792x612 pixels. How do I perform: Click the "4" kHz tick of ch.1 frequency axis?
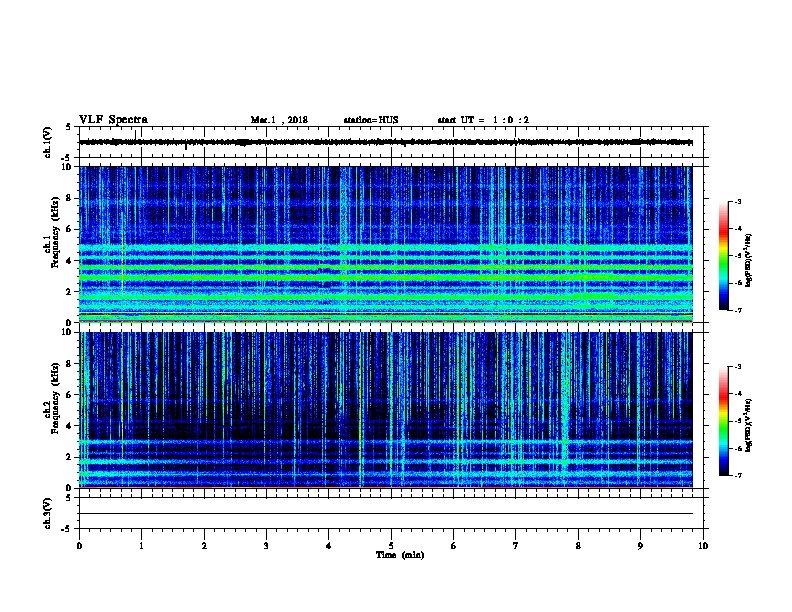(x=70, y=261)
